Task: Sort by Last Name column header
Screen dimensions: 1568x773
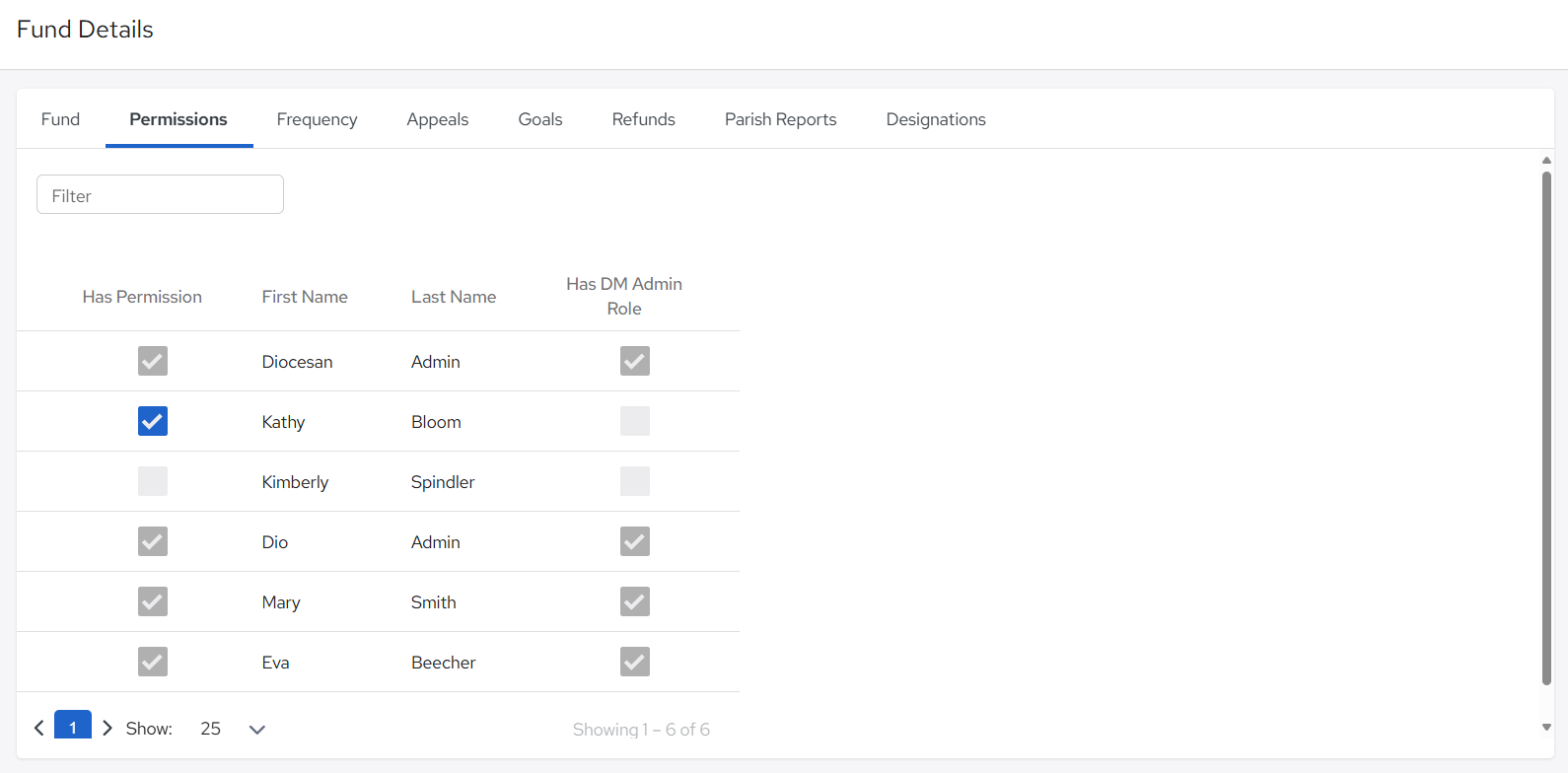Action: 454,297
